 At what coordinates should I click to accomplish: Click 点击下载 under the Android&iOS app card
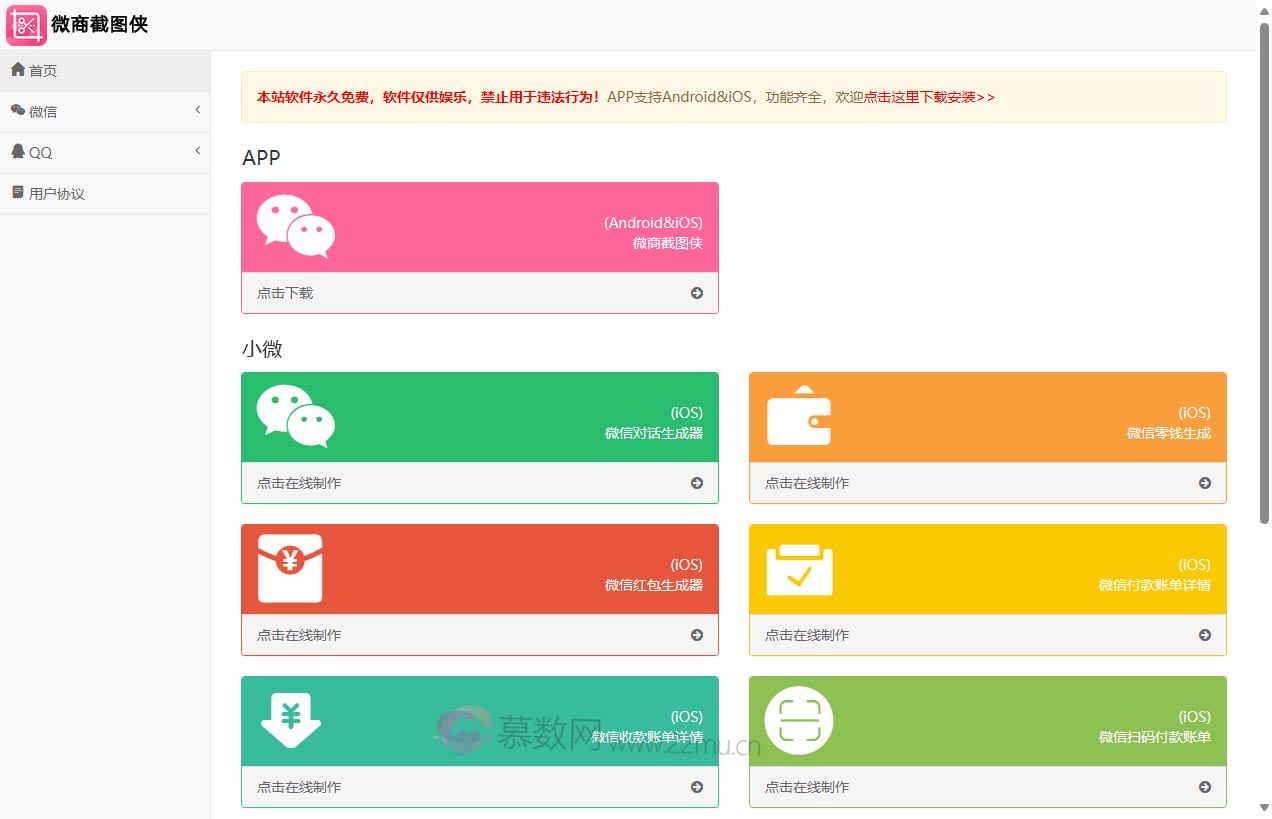click(x=285, y=293)
